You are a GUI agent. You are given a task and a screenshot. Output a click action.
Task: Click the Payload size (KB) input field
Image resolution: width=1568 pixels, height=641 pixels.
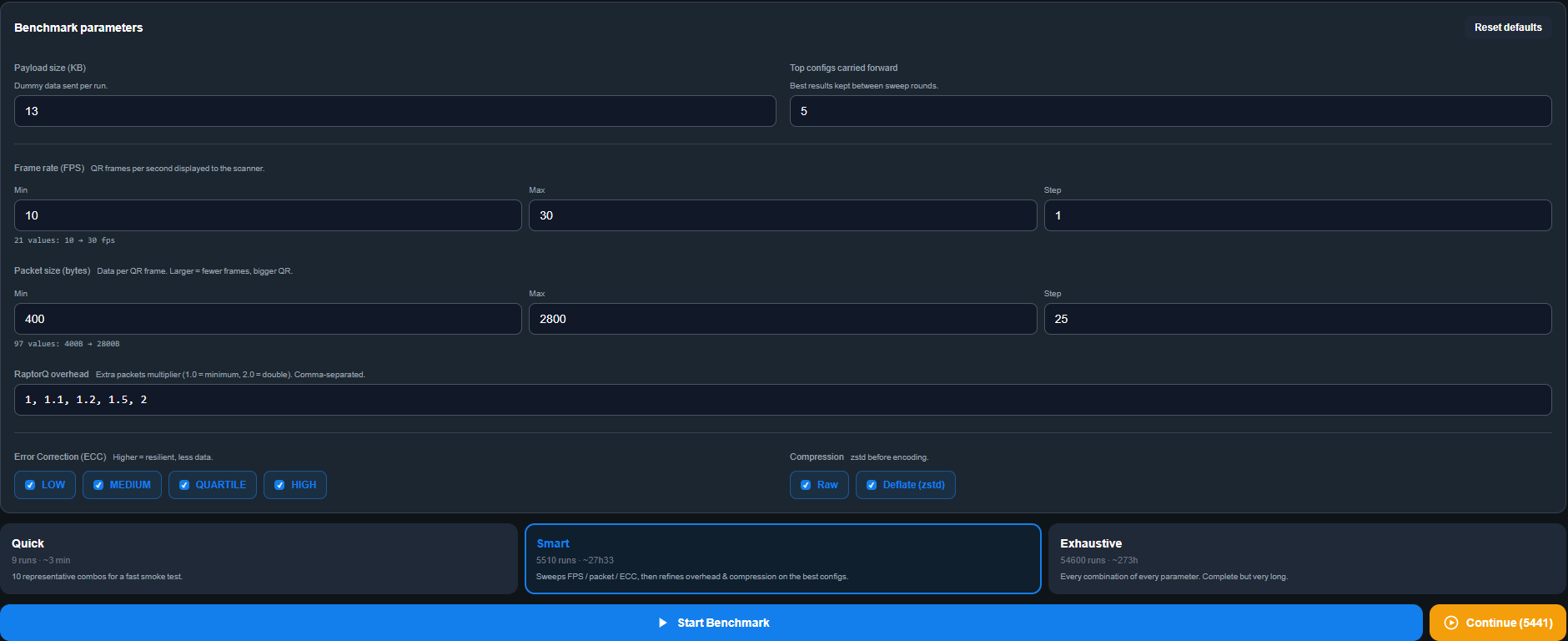coord(395,111)
